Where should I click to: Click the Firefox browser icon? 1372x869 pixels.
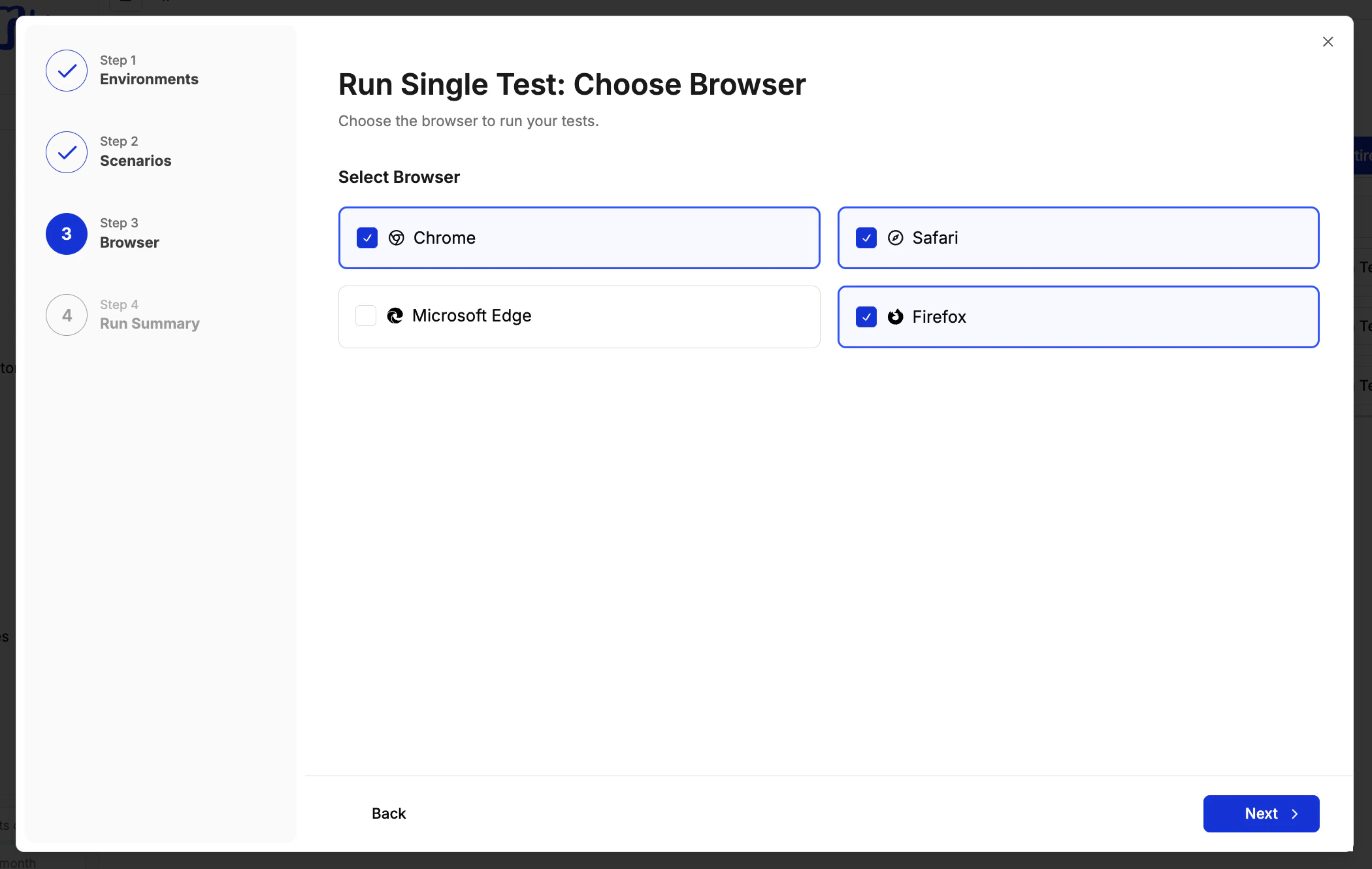(895, 317)
